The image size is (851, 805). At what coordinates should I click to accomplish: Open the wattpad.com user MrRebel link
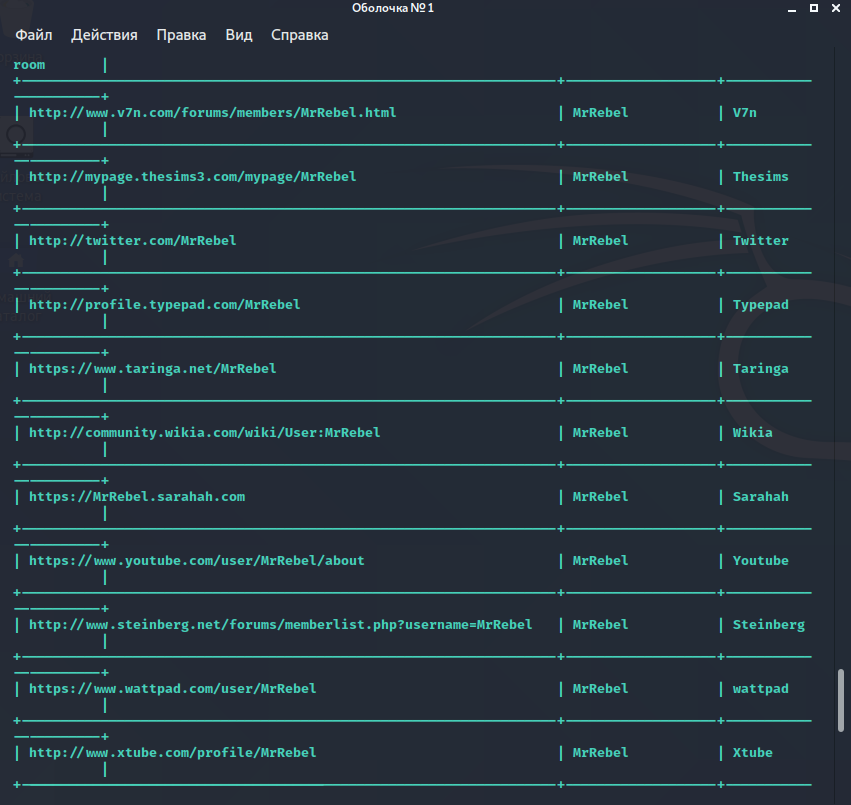click(172, 689)
